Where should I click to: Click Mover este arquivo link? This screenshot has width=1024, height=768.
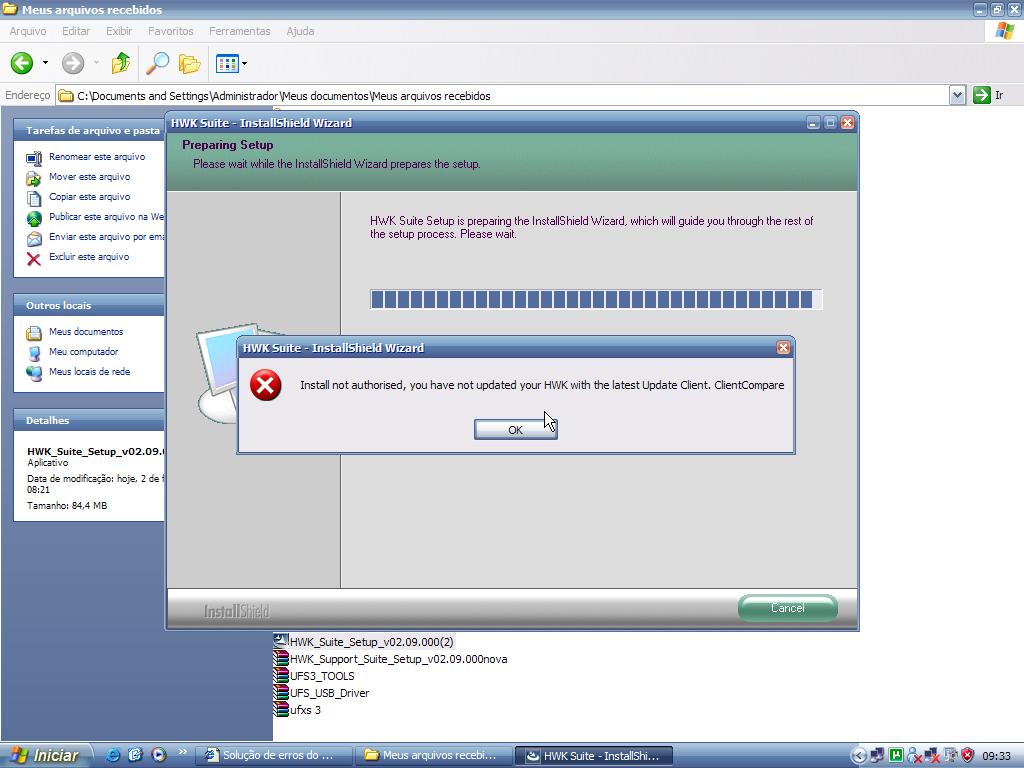(89, 176)
